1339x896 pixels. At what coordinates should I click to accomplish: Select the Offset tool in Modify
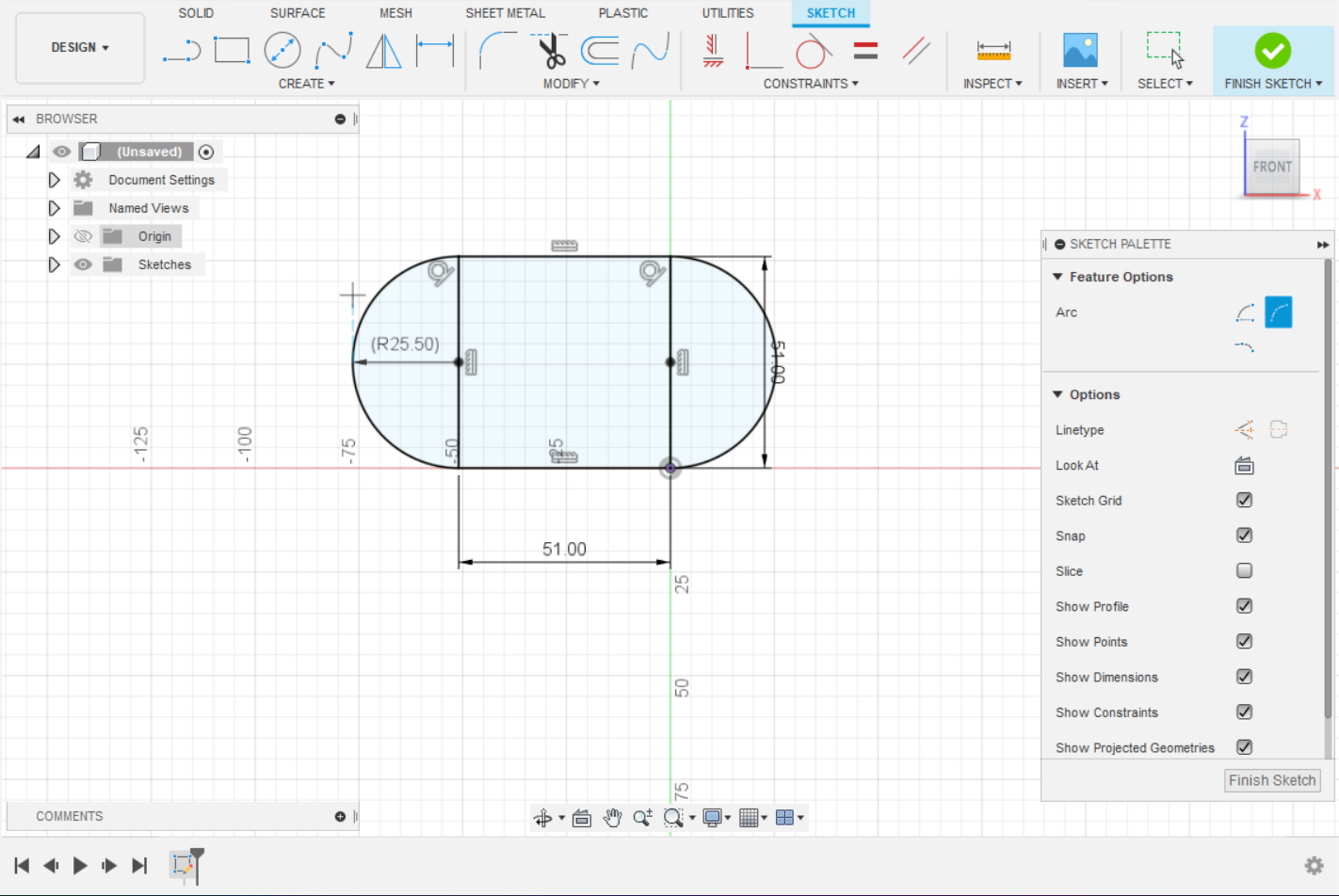(x=600, y=51)
